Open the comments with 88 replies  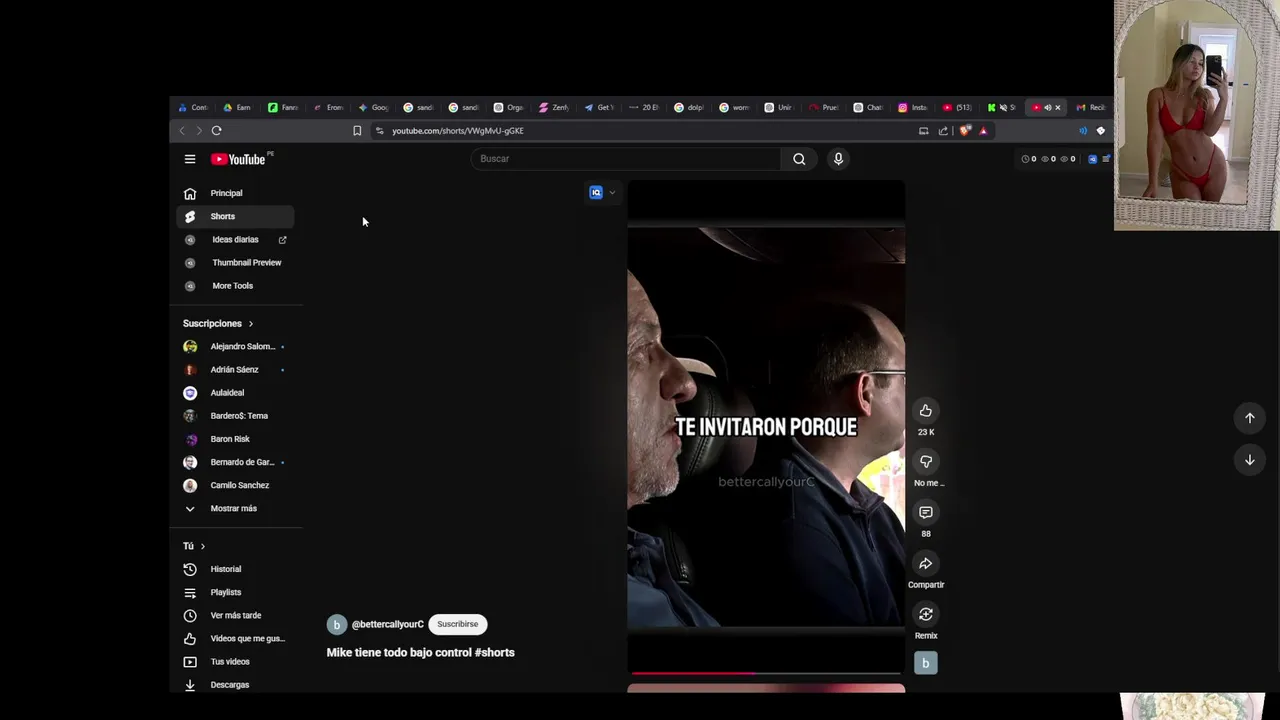point(926,512)
